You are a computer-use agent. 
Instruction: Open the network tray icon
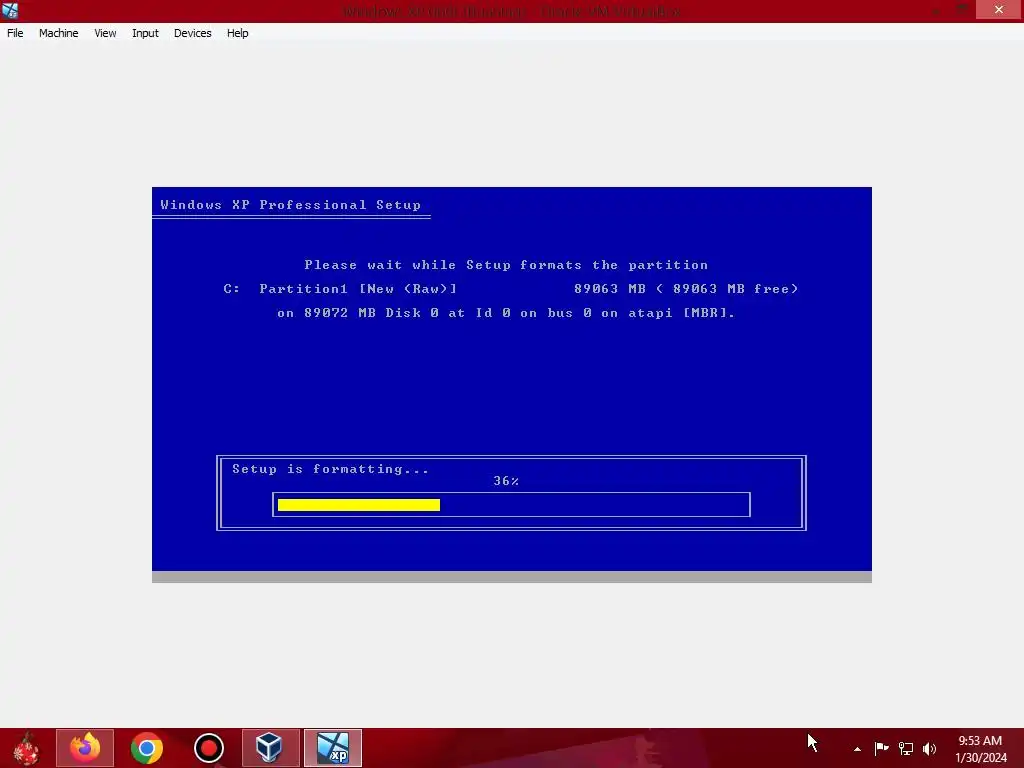coord(906,748)
